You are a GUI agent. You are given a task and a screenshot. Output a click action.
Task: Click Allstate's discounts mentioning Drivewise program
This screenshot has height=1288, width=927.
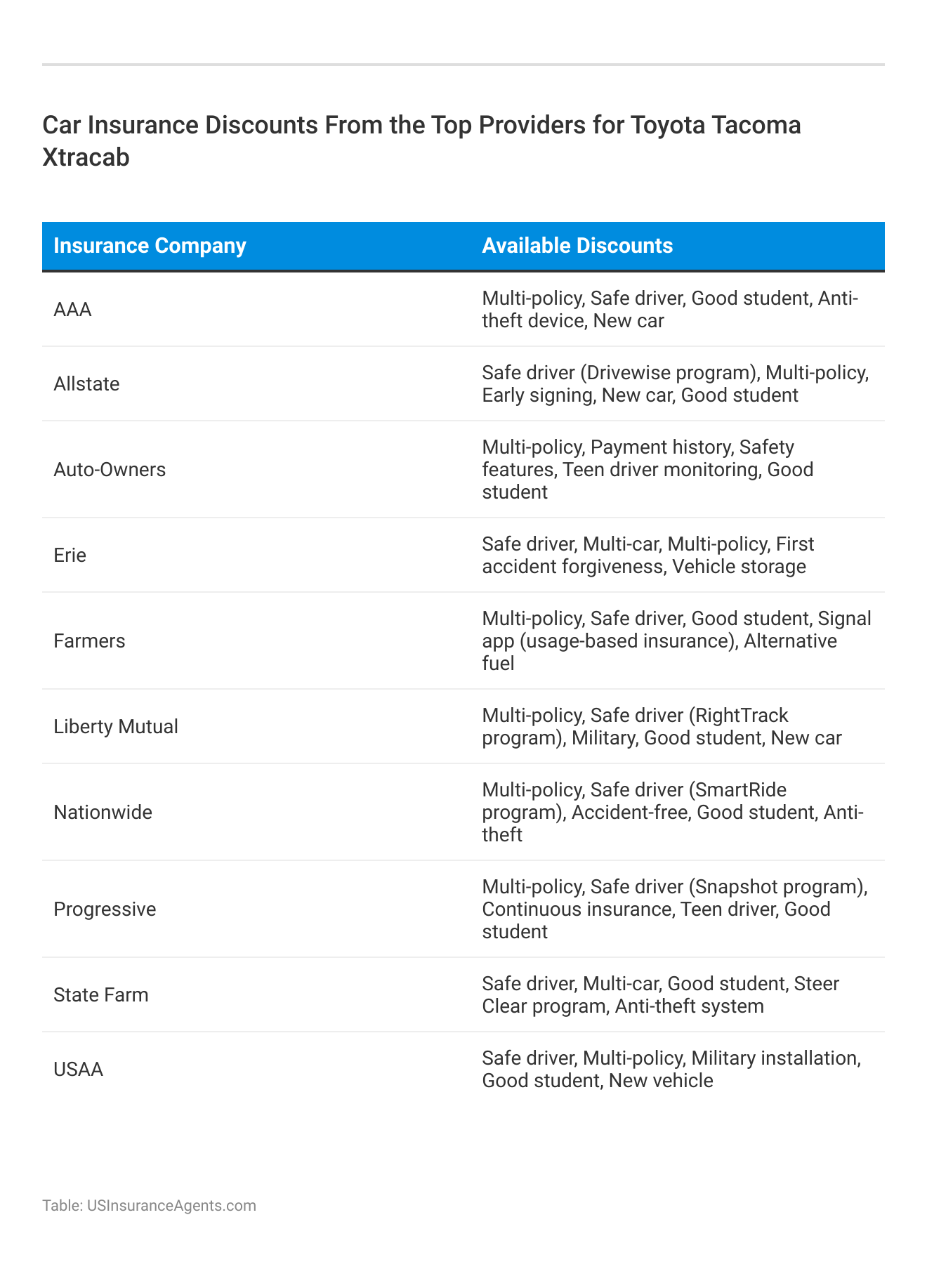coord(675,384)
